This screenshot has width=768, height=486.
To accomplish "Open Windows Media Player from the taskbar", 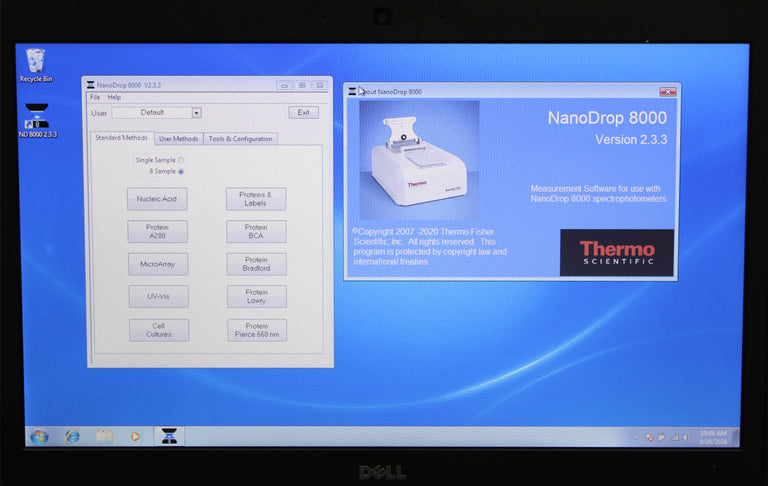I will tap(136, 436).
